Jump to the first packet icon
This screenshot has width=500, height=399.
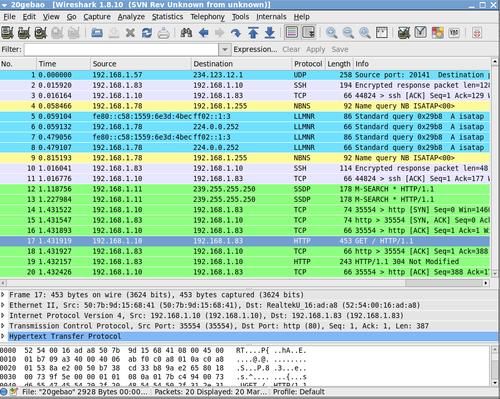(253, 33)
